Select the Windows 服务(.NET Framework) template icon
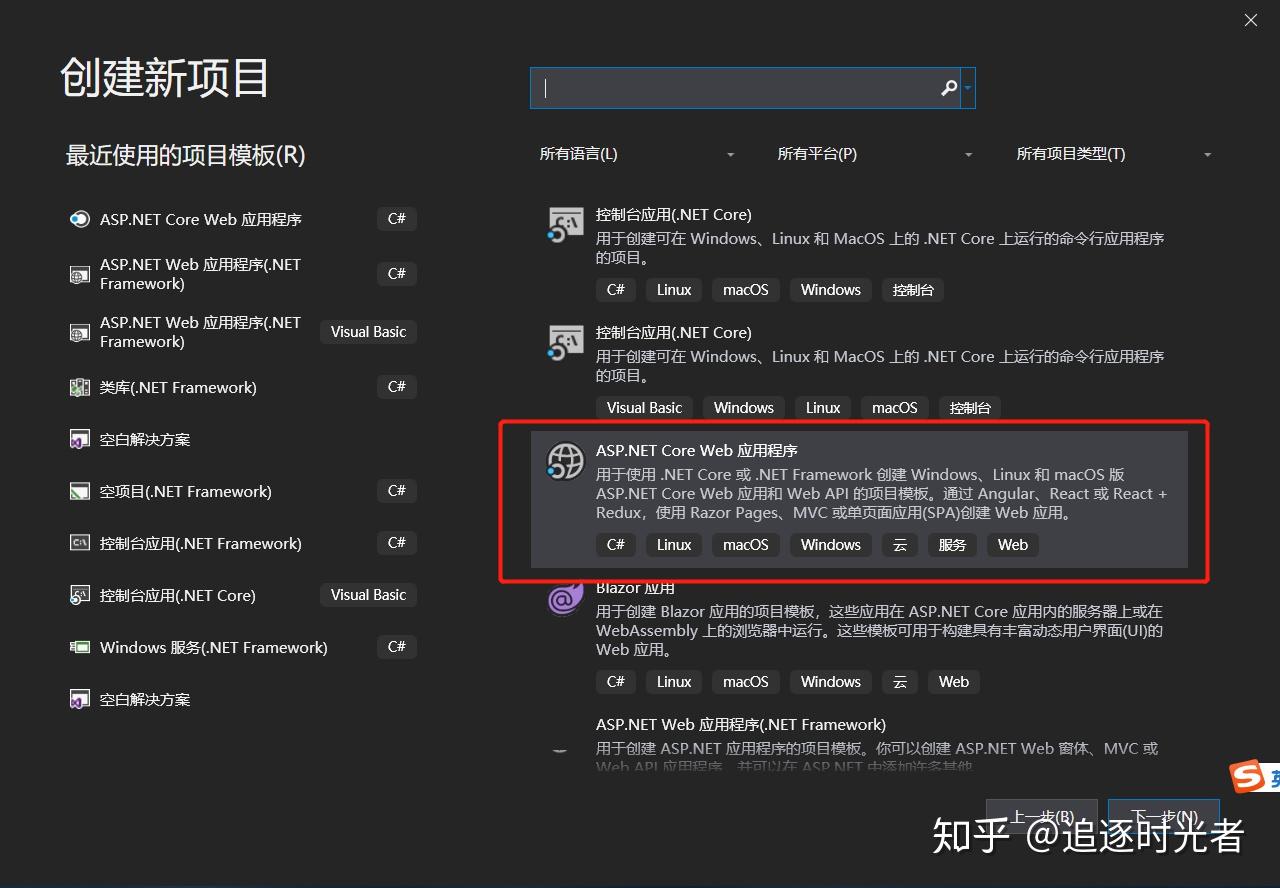The height and width of the screenshot is (888, 1280). point(80,647)
